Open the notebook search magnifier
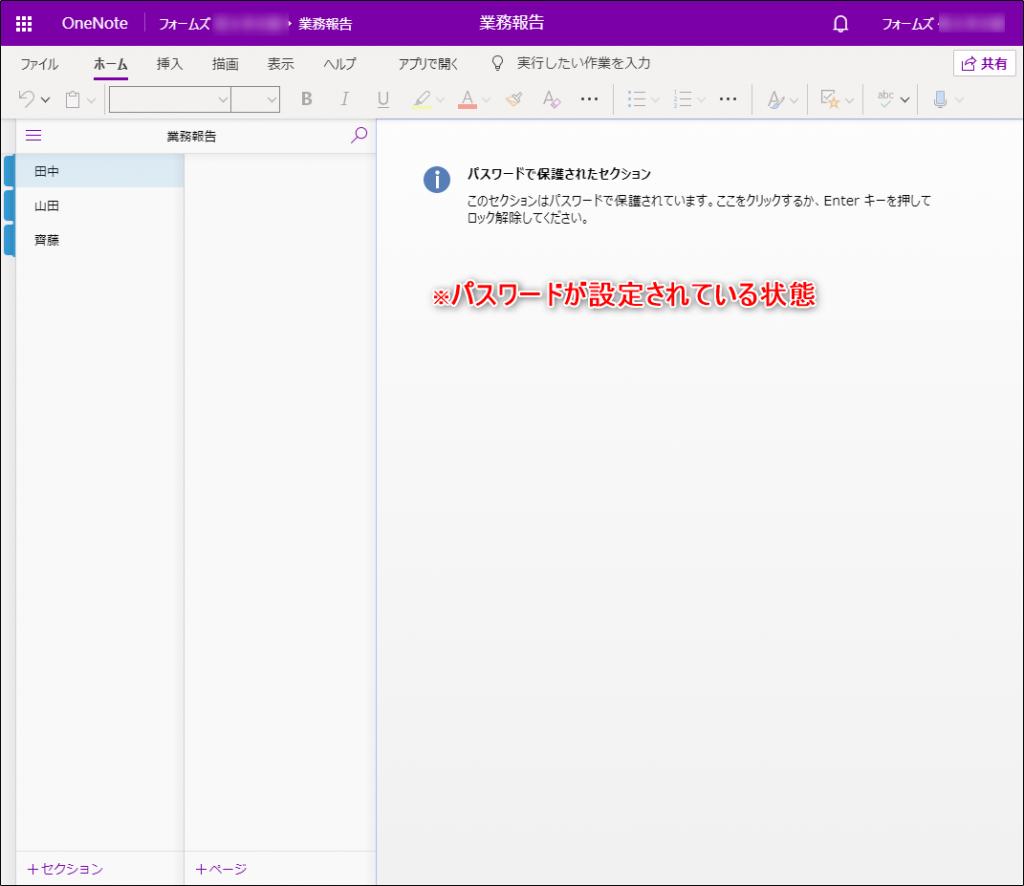 point(359,135)
